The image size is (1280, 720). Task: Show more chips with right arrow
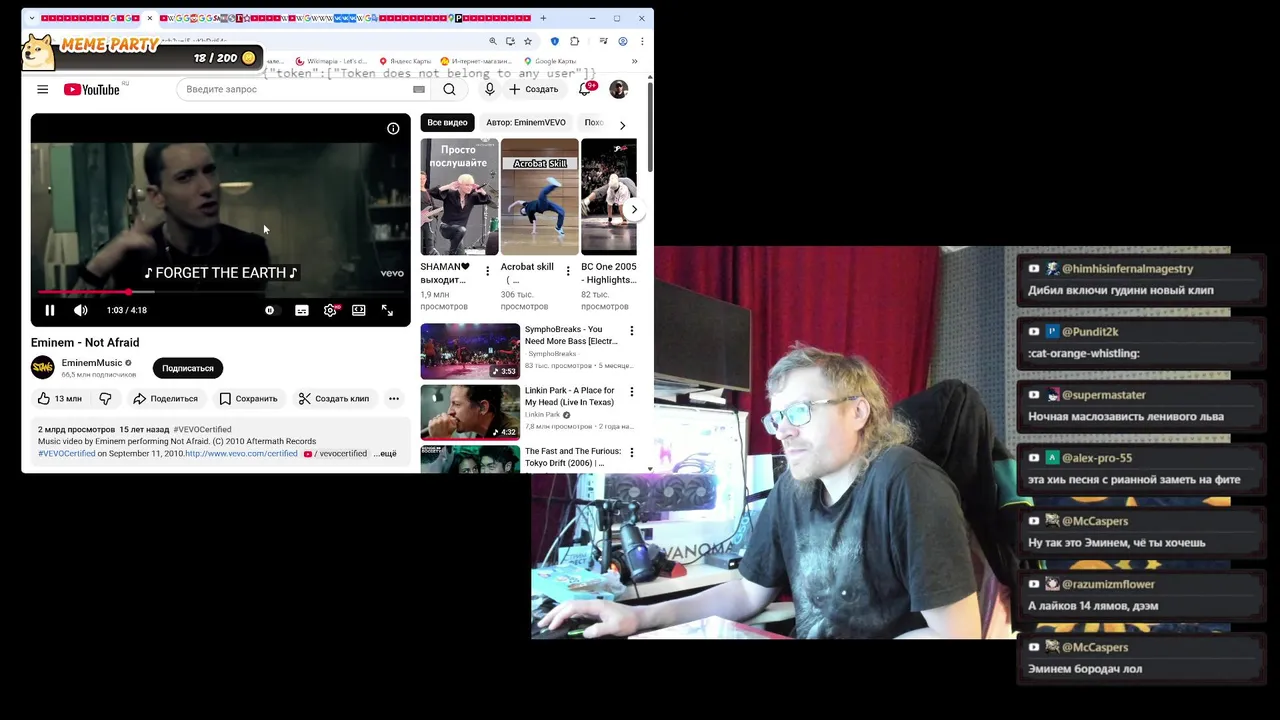(622, 125)
